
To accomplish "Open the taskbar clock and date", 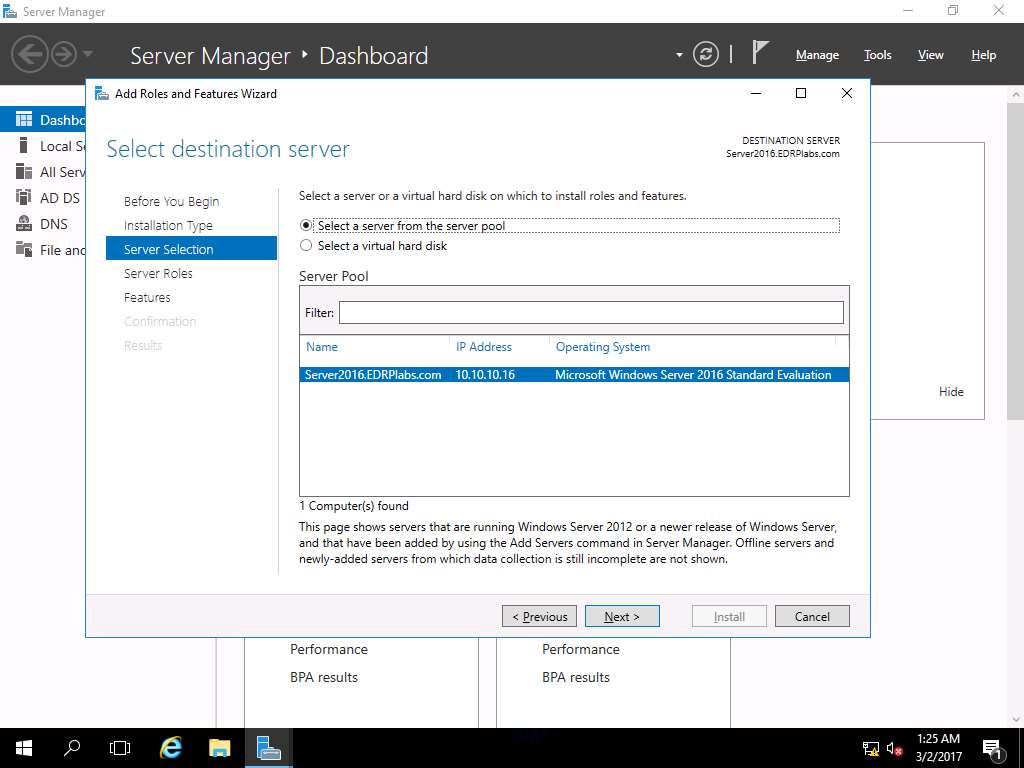I will [938, 748].
